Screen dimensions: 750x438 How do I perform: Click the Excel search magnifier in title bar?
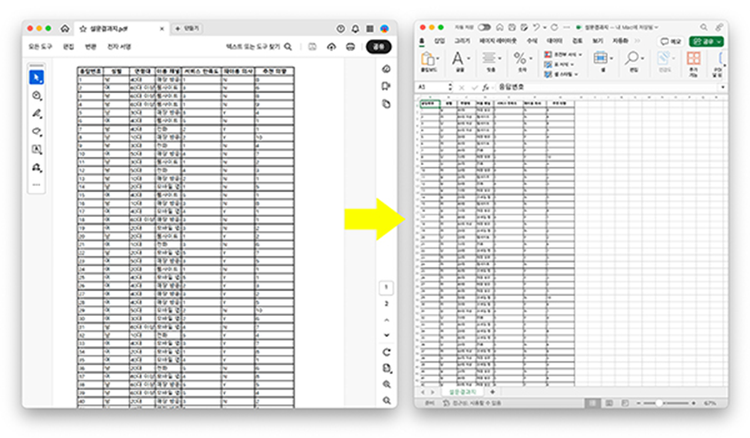pos(704,27)
